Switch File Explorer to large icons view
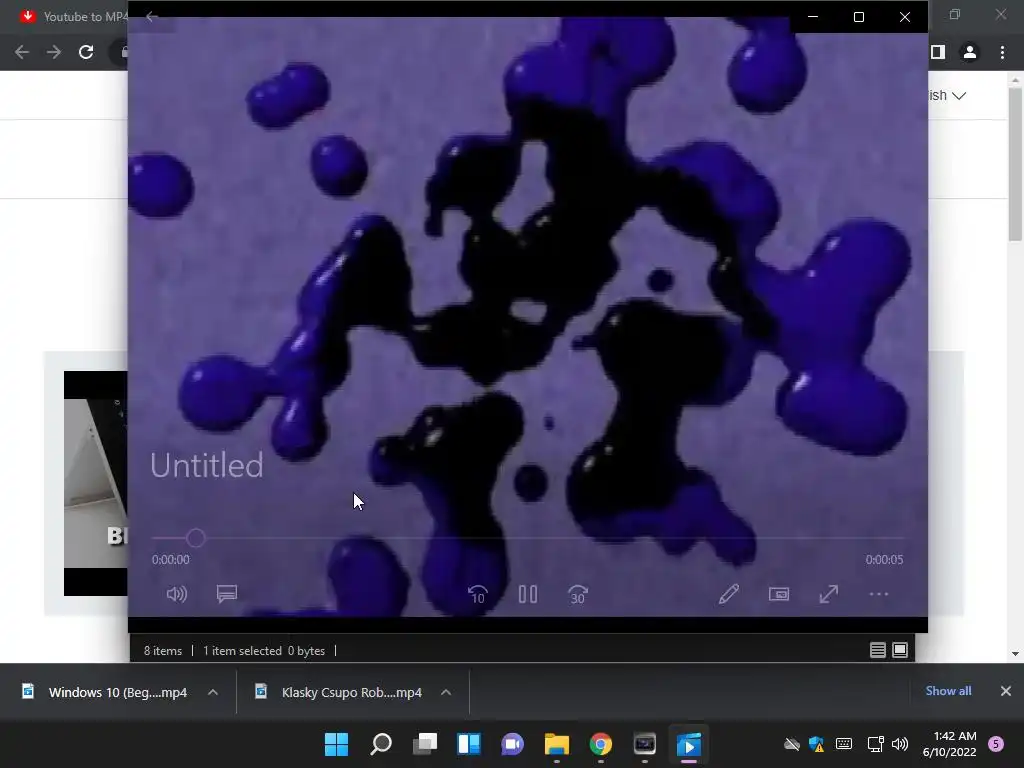Viewport: 1024px width, 768px height. pos(900,650)
